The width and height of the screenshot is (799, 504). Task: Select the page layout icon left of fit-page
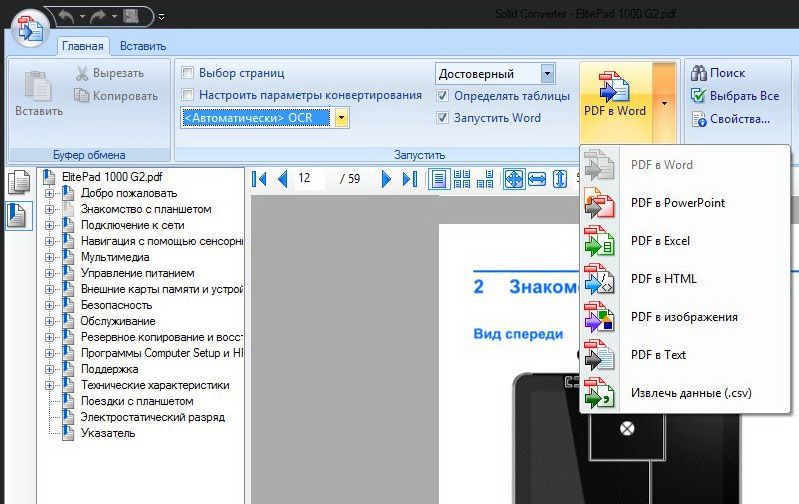pyautogui.click(x=485, y=179)
